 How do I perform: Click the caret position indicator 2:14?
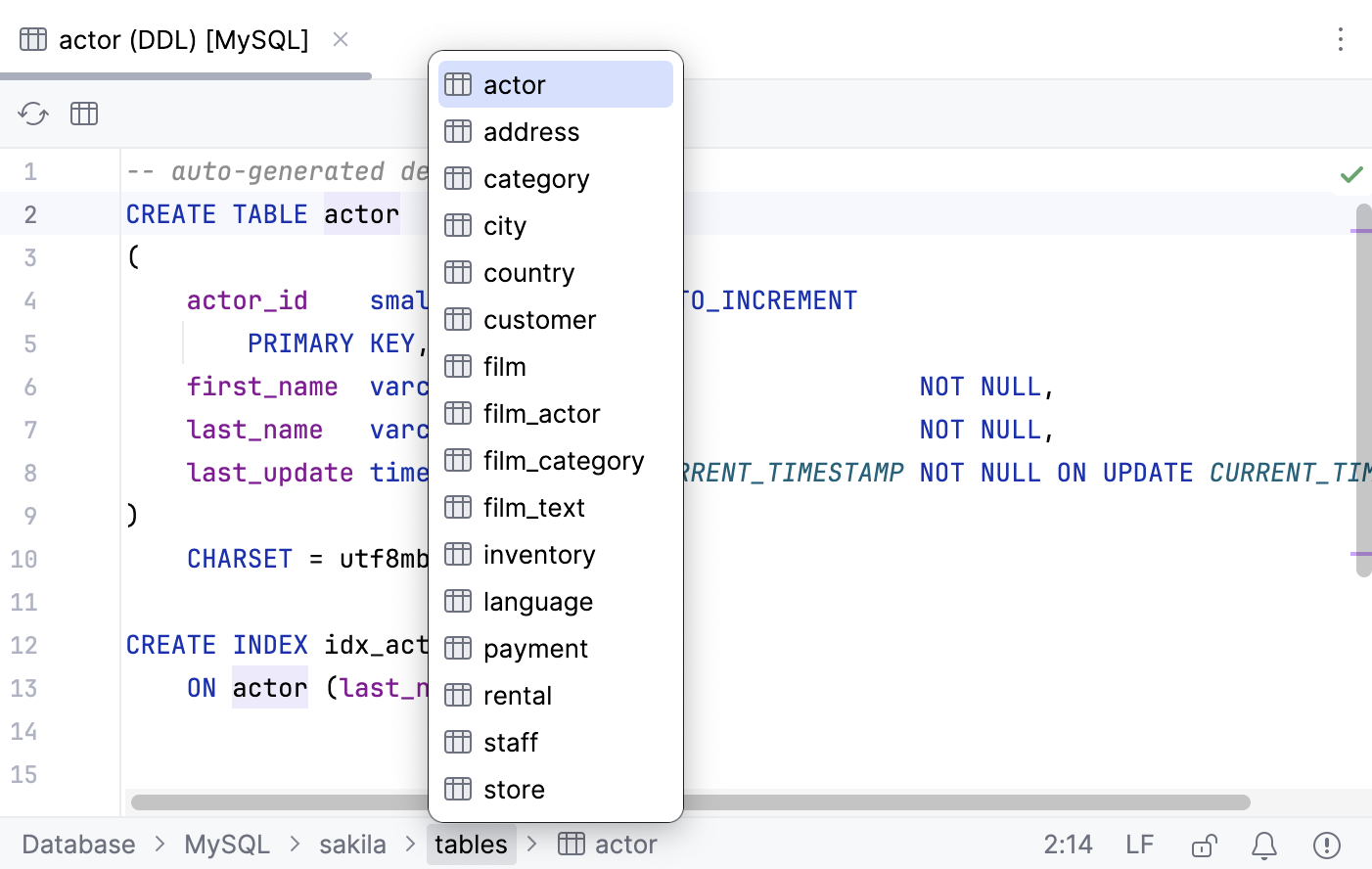1070,844
